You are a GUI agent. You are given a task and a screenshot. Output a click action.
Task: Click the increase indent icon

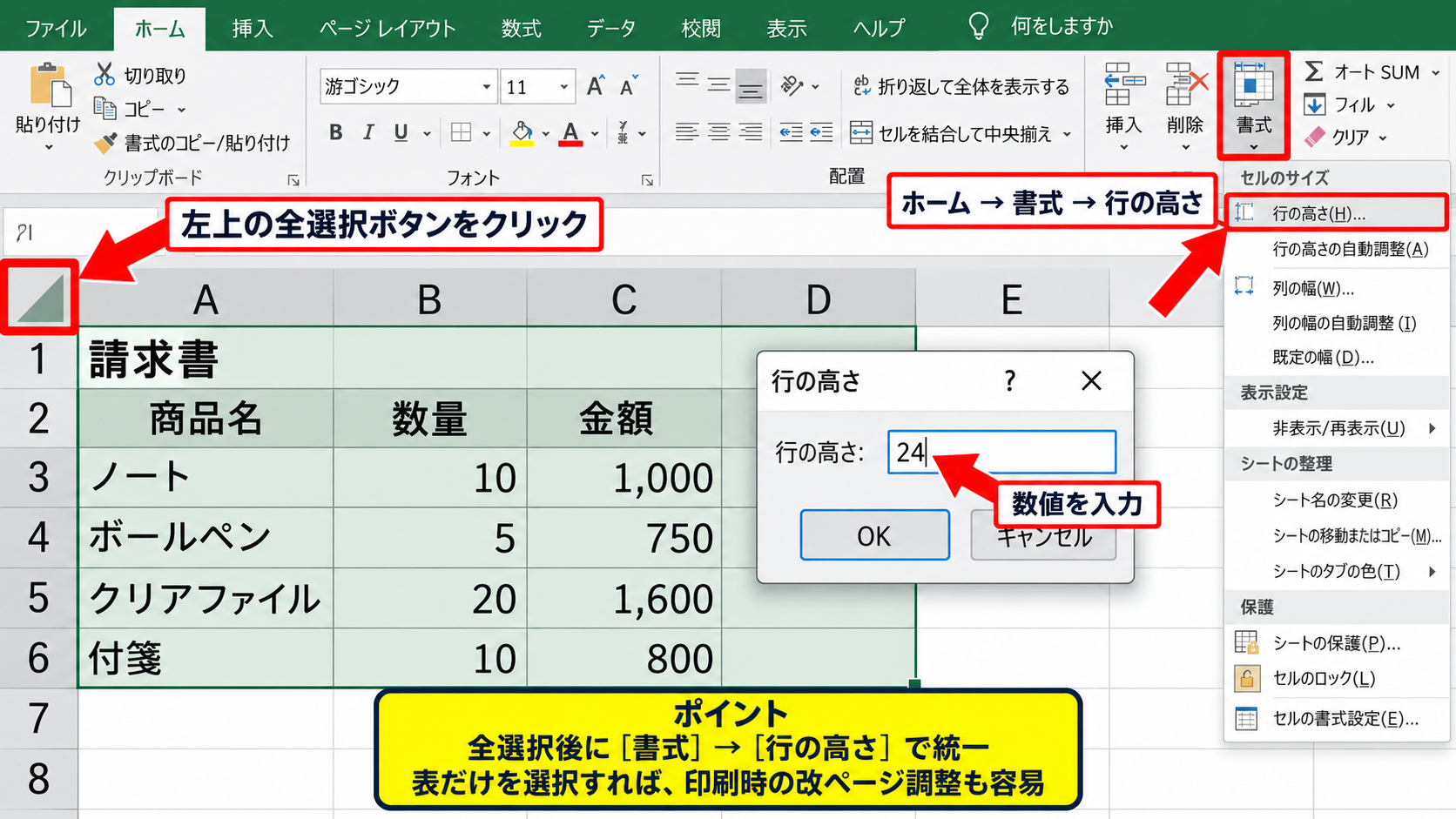821,131
